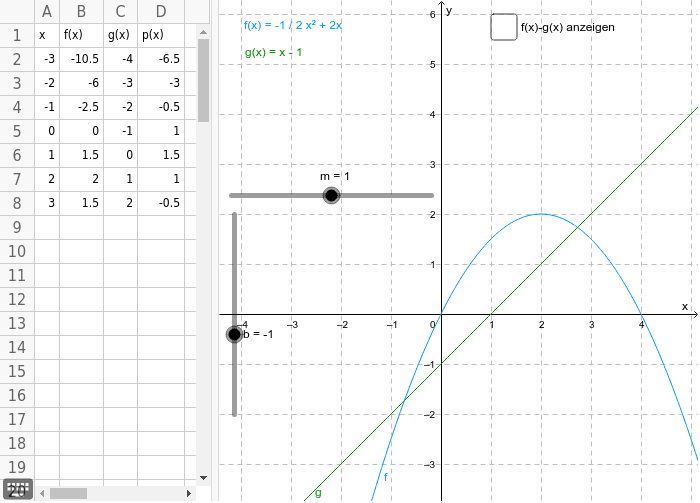The image size is (700, 503).
Task: Click the green g(x) = x - 1 text
Action: (x=273, y=53)
